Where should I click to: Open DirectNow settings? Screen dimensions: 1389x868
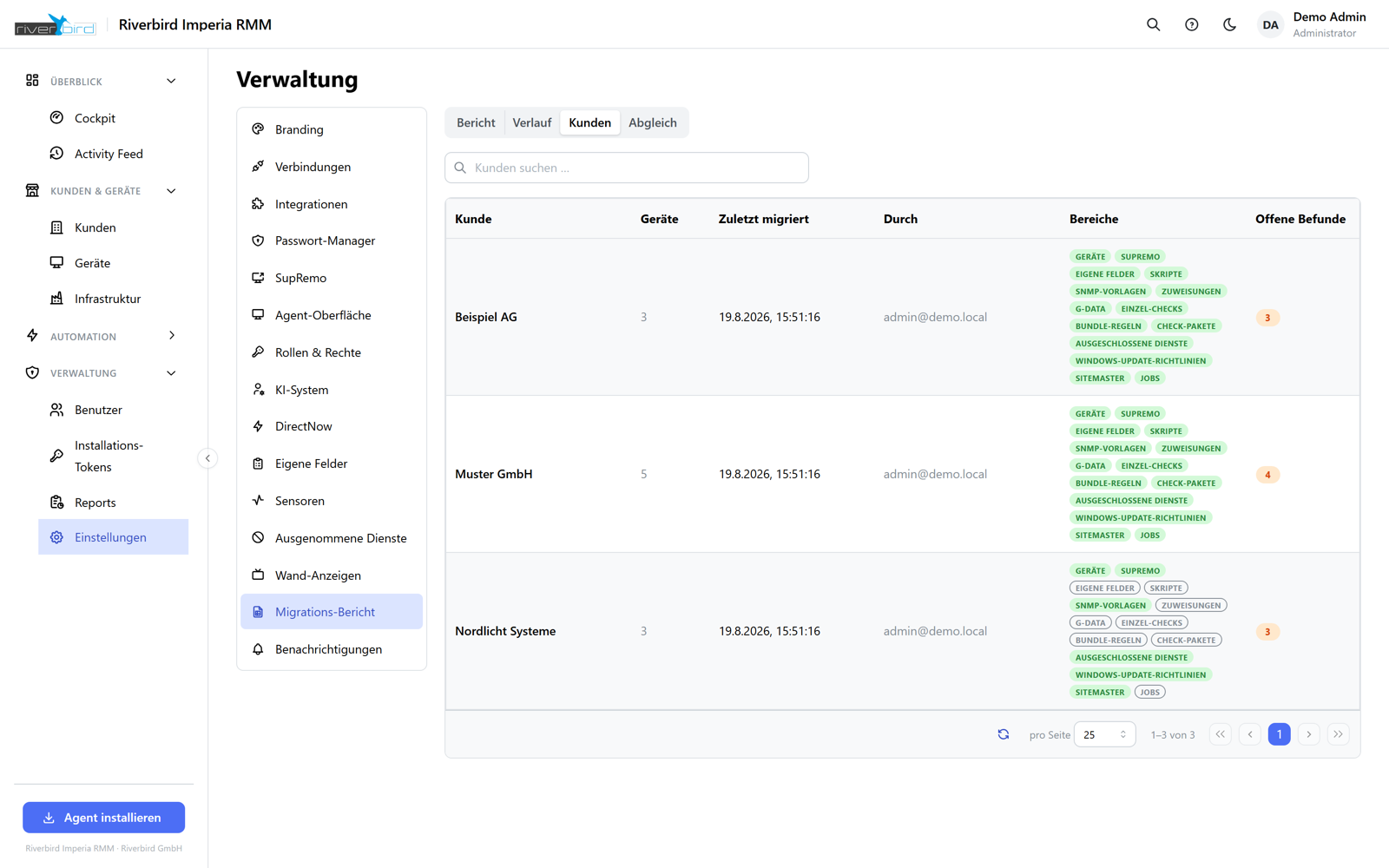coord(332,426)
